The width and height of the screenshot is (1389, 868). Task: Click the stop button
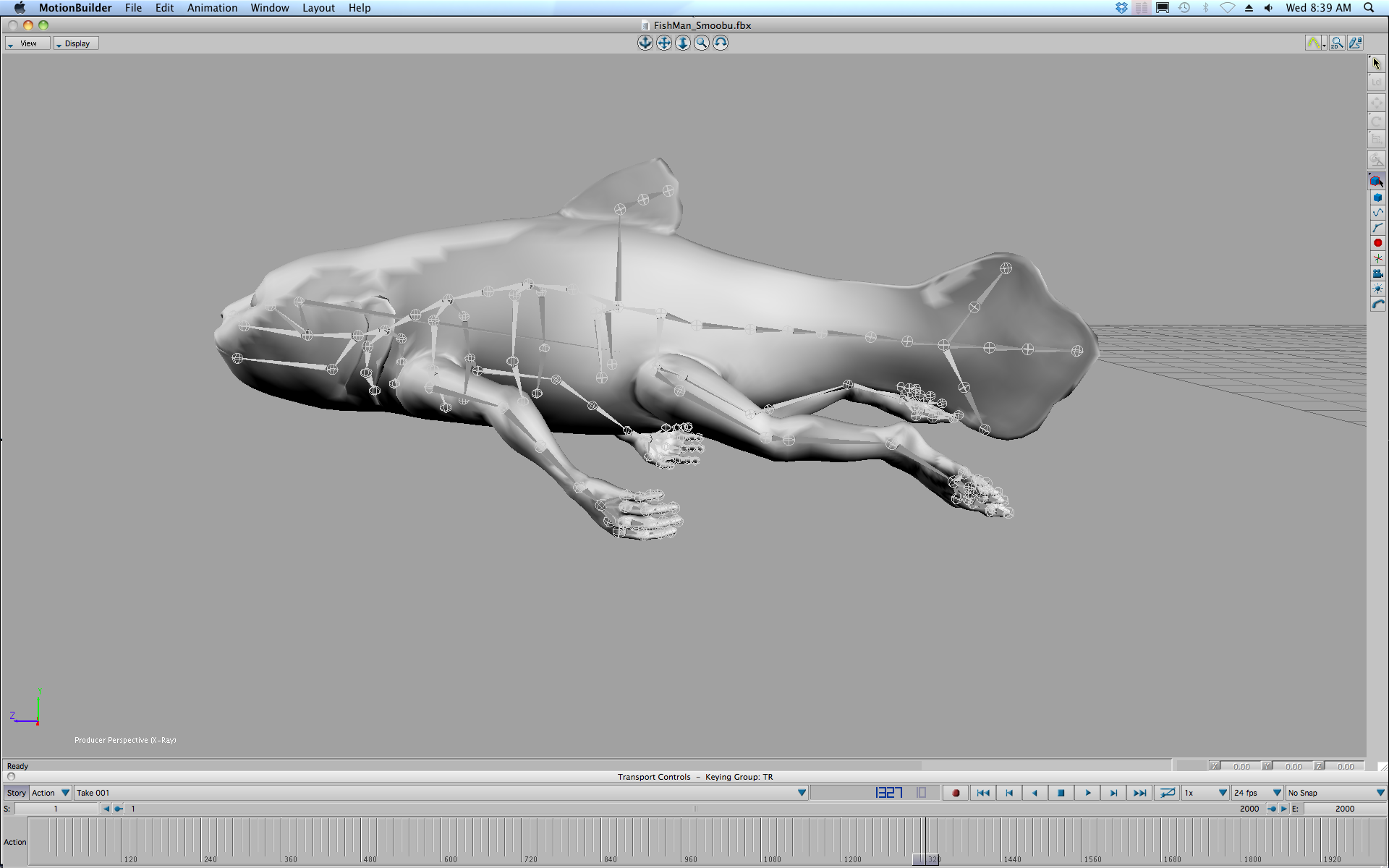point(1061,793)
